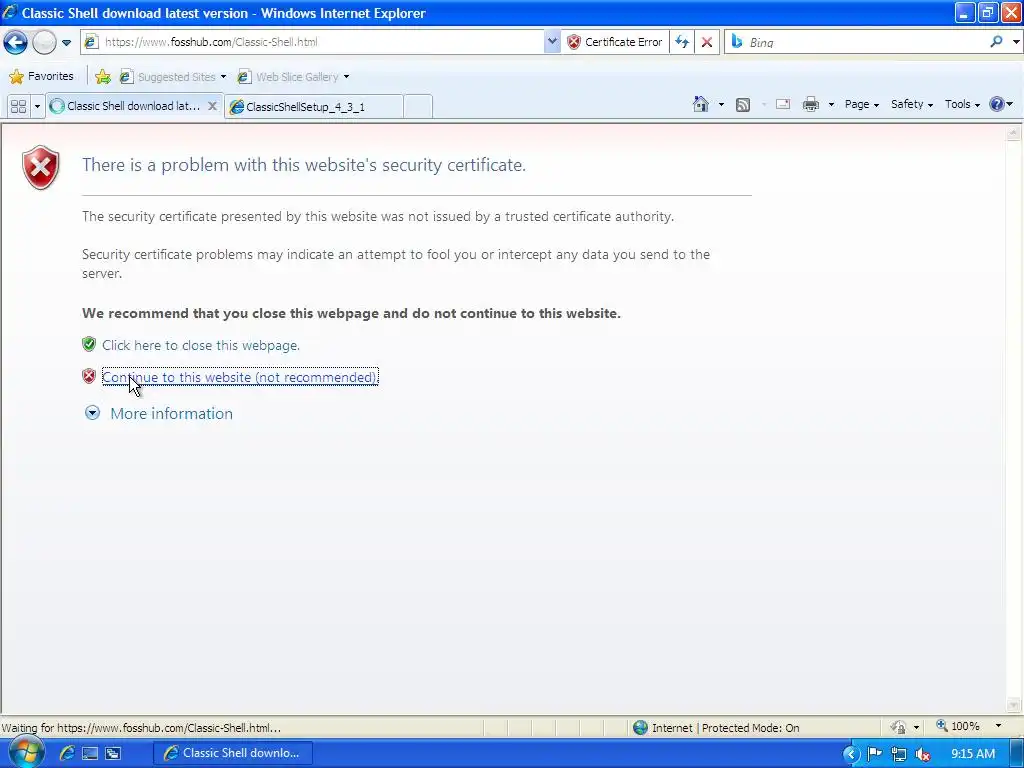Click the muted volume tray icon
The width and height of the screenshot is (1024, 768).
point(922,754)
